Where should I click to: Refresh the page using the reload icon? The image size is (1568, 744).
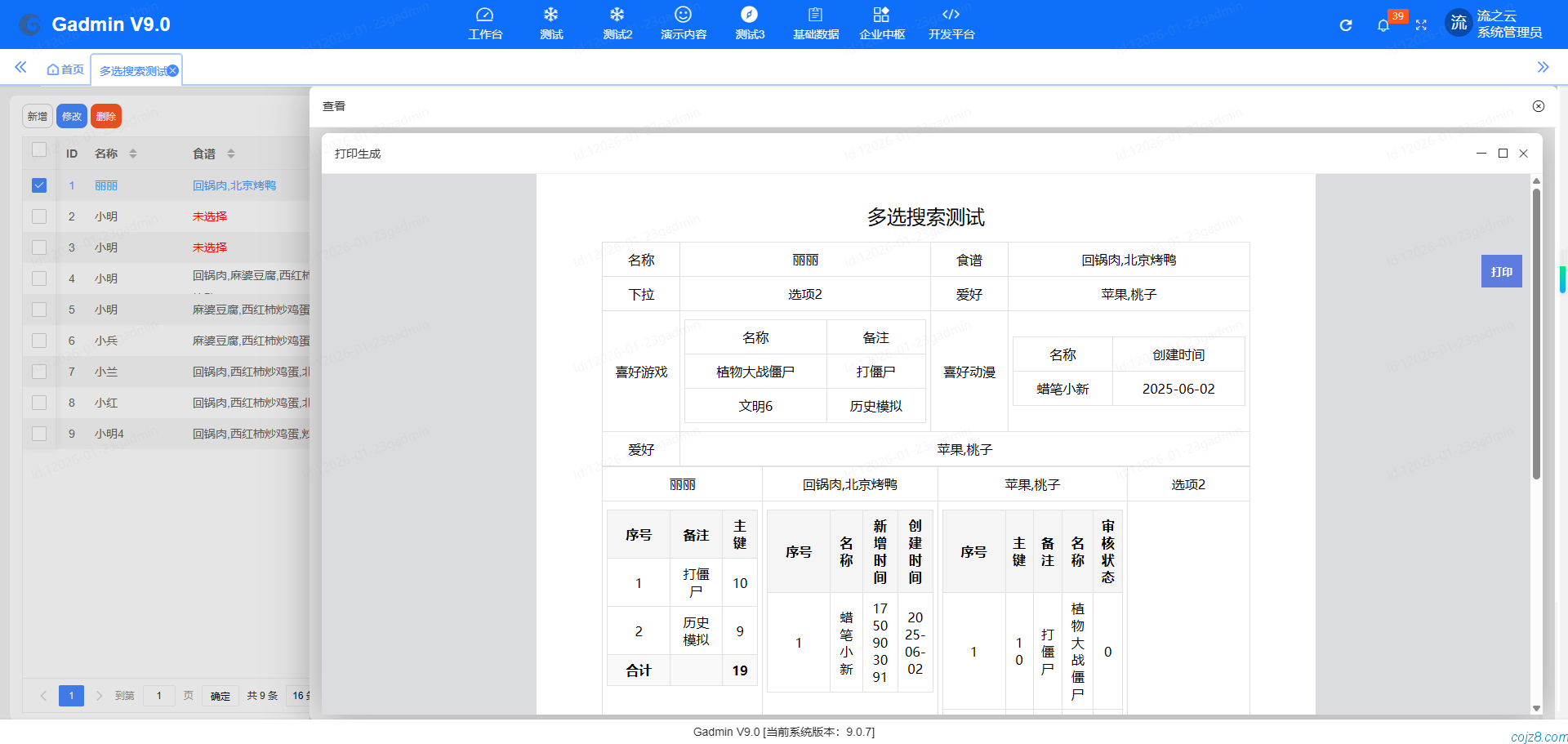(1345, 25)
